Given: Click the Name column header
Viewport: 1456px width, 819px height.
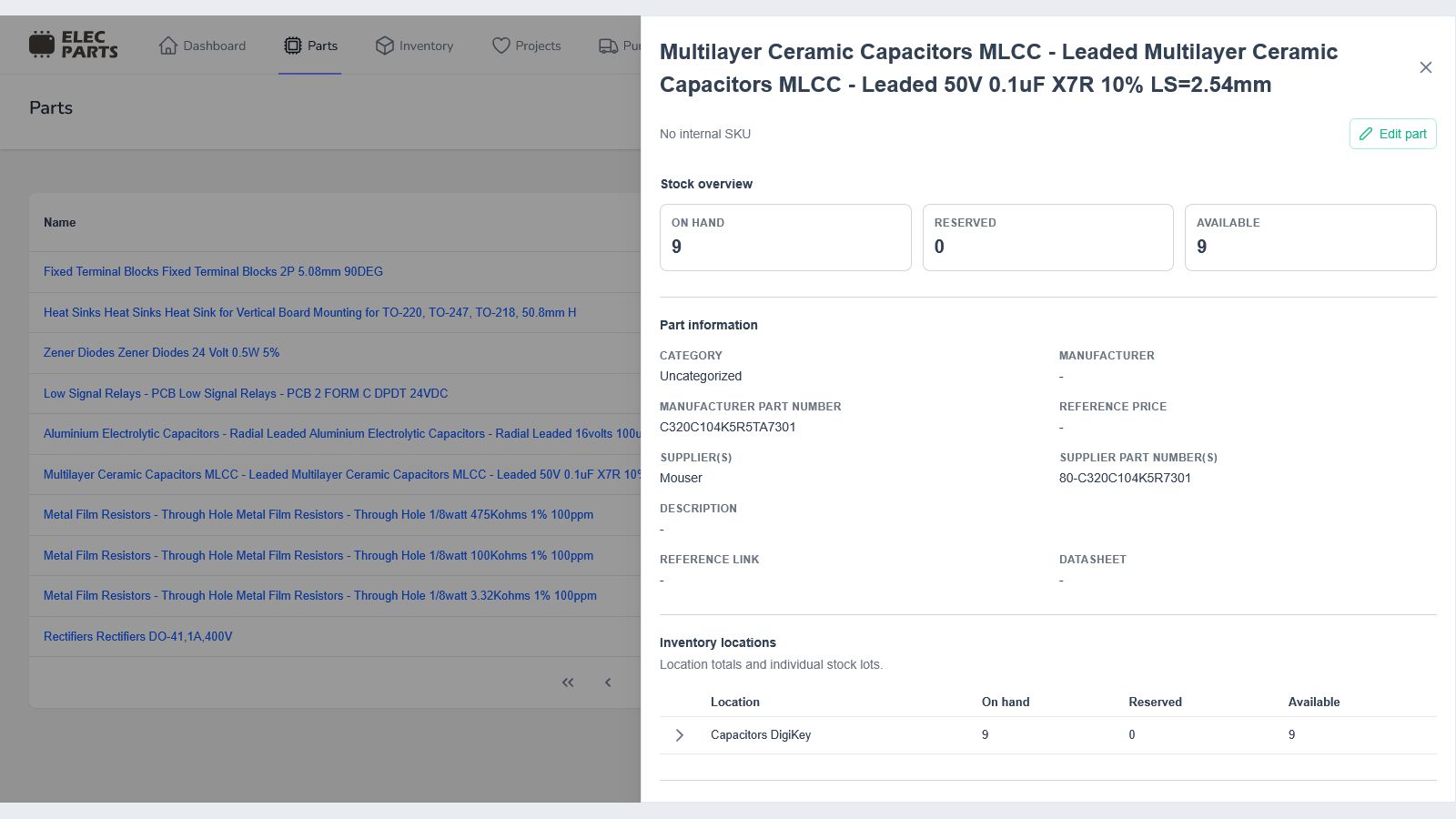Looking at the screenshot, I should coord(59,222).
